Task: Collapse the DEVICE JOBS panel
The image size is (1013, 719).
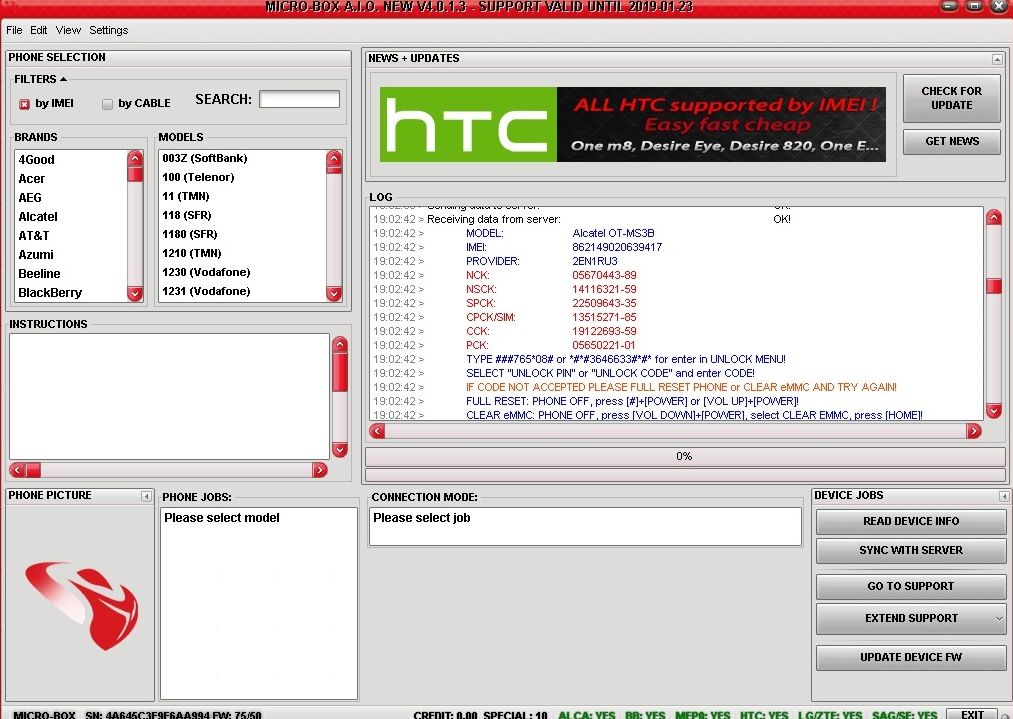Action: 1004,496
